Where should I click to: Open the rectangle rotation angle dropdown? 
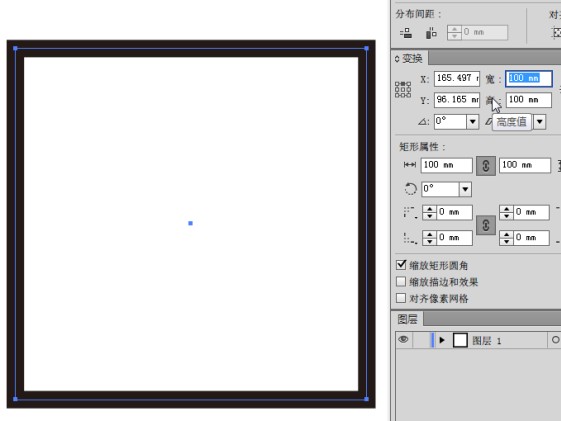(x=465, y=189)
